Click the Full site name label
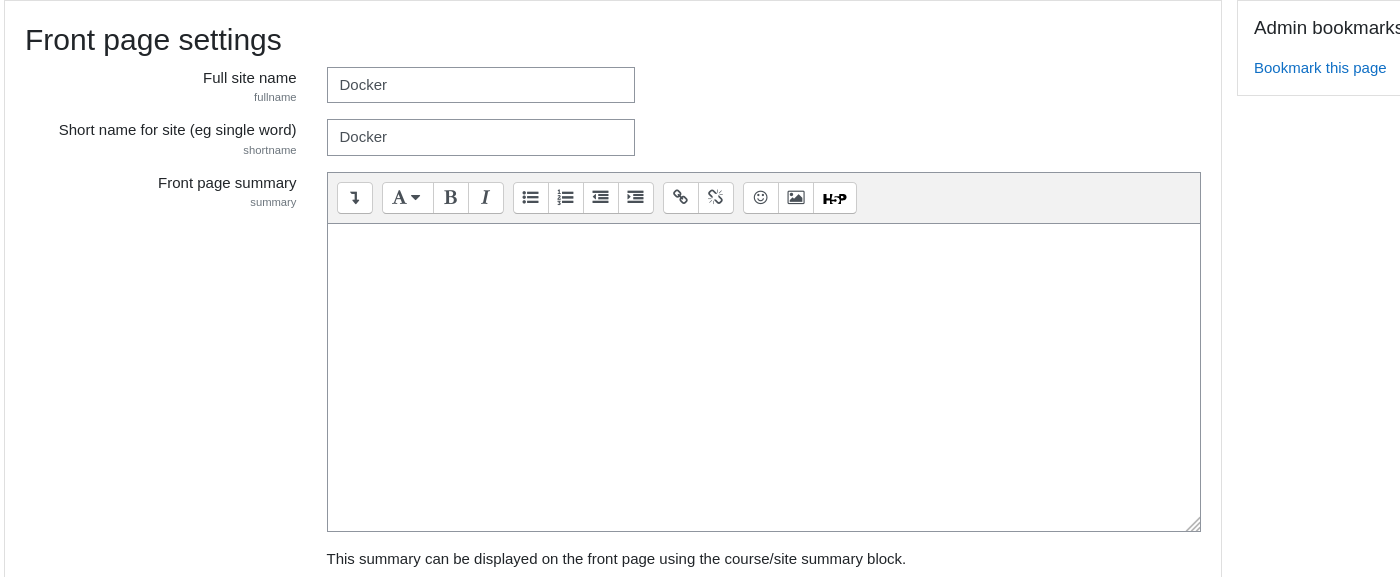Viewport: 1400px width, 577px height. [250, 78]
